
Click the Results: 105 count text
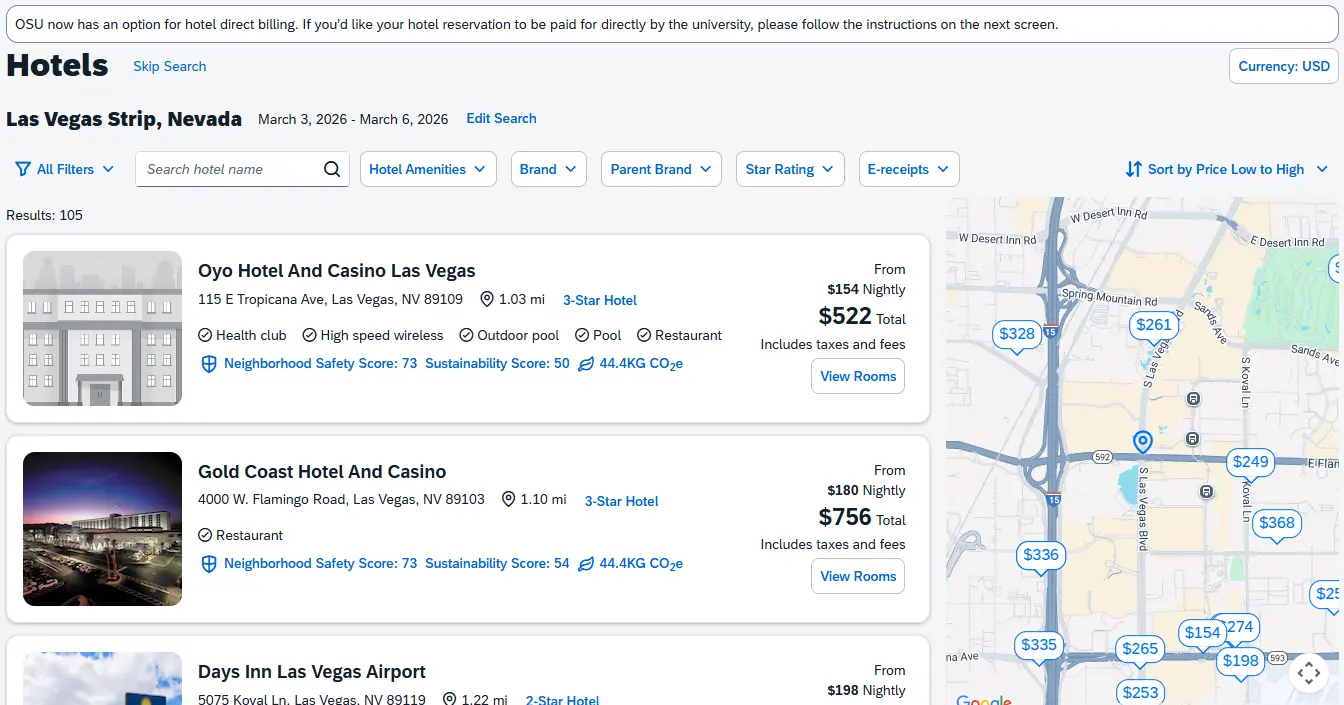[x=44, y=215]
